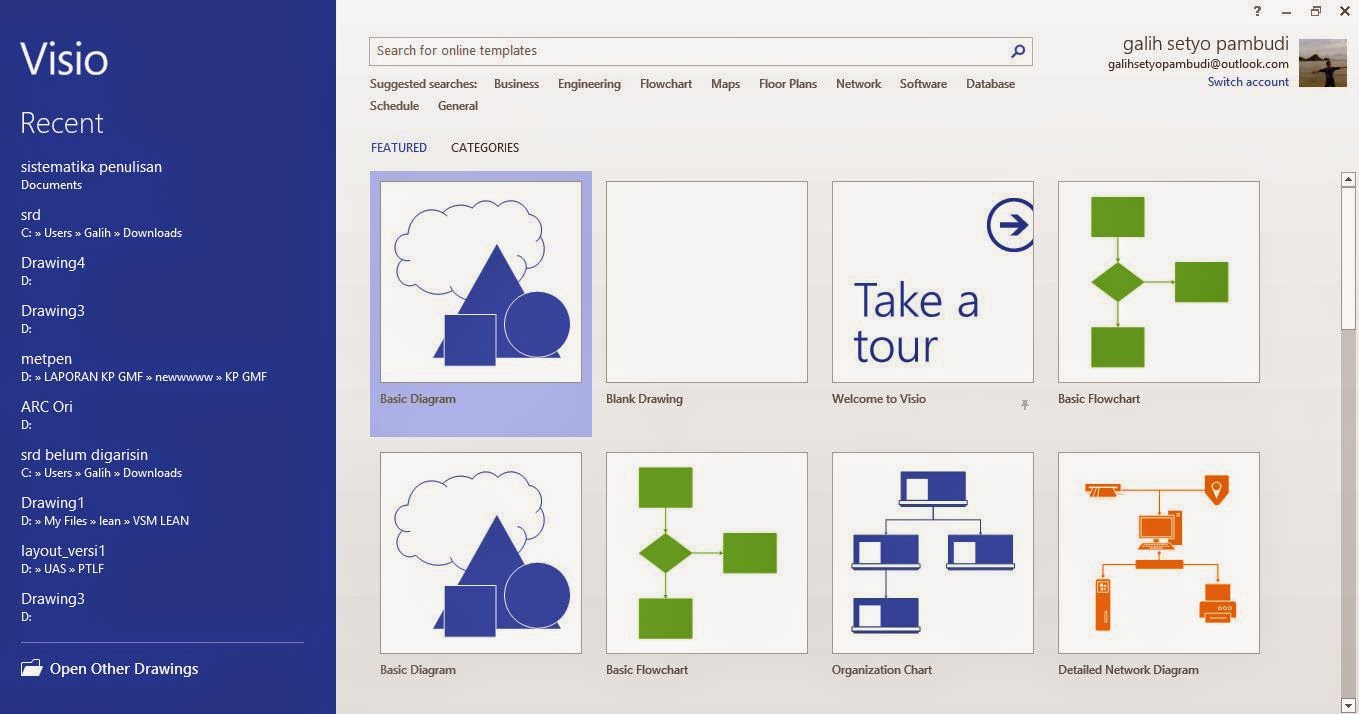The image size is (1359, 714).
Task: Select the Database suggested search
Action: (x=990, y=84)
